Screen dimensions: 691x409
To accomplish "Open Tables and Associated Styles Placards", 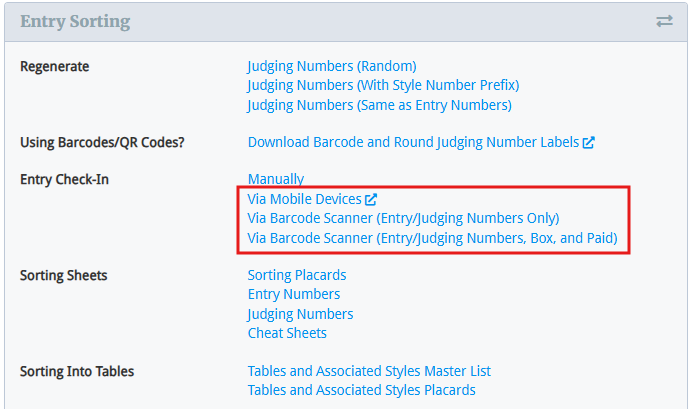I will (361, 390).
